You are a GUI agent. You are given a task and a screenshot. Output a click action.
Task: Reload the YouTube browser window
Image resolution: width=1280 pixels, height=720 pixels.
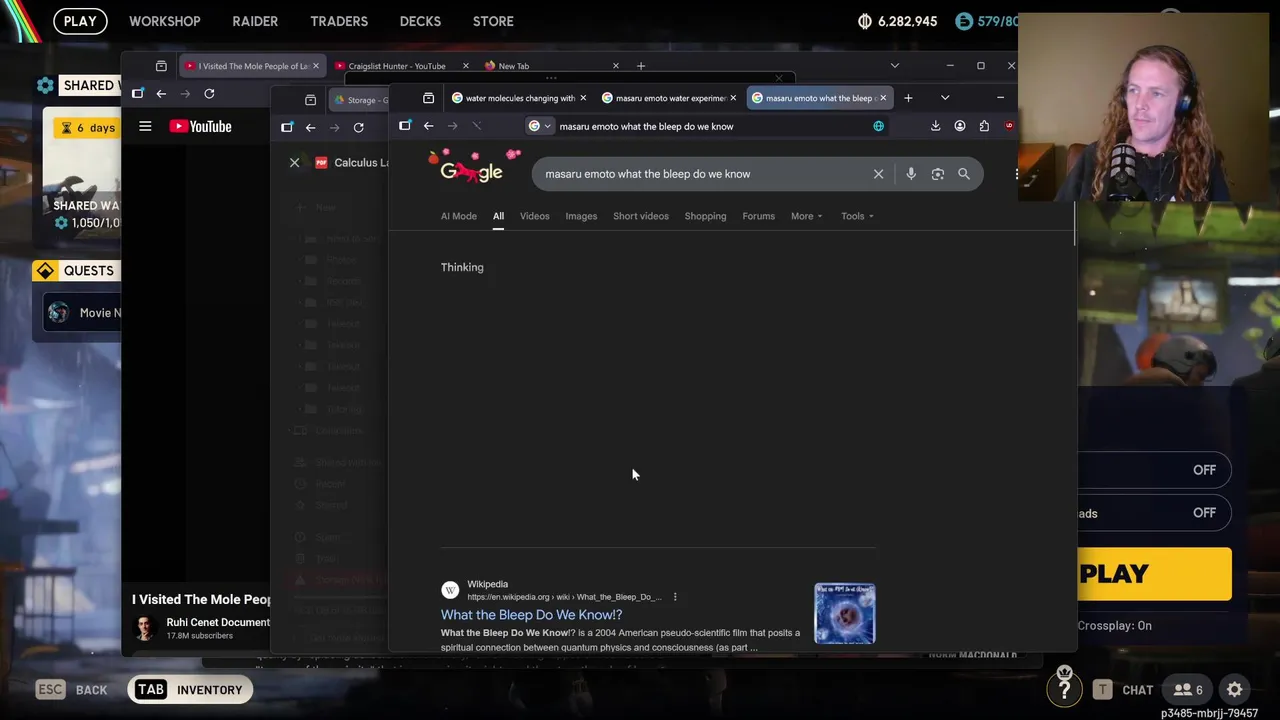click(x=209, y=94)
